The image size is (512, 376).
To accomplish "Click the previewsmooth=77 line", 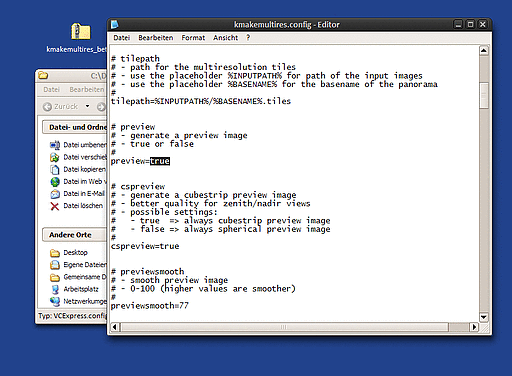I will [x=150, y=306].
